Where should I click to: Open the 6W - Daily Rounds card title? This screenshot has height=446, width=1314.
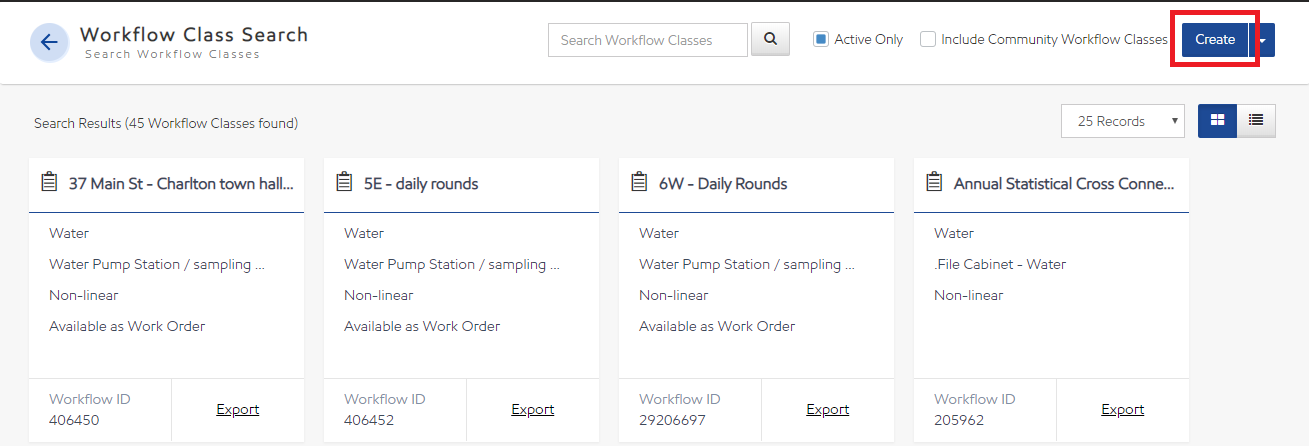click(722, 184)
